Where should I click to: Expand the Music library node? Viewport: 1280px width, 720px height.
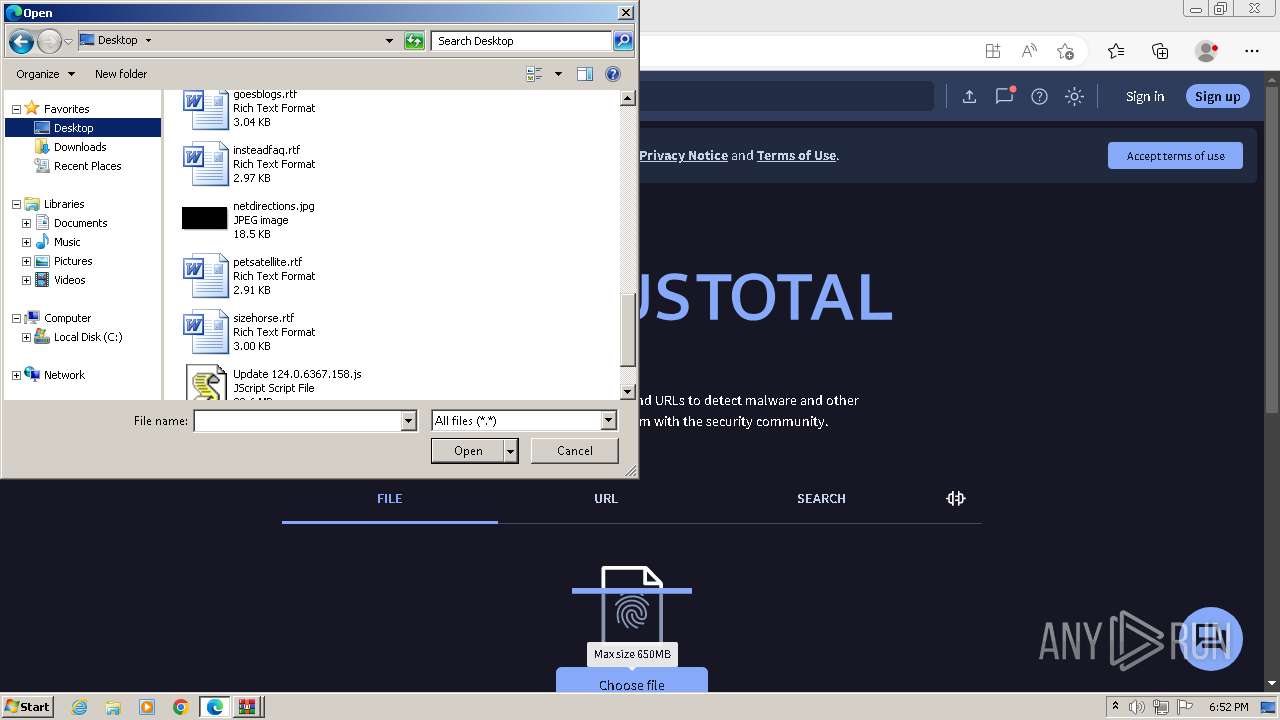[26, 242]
